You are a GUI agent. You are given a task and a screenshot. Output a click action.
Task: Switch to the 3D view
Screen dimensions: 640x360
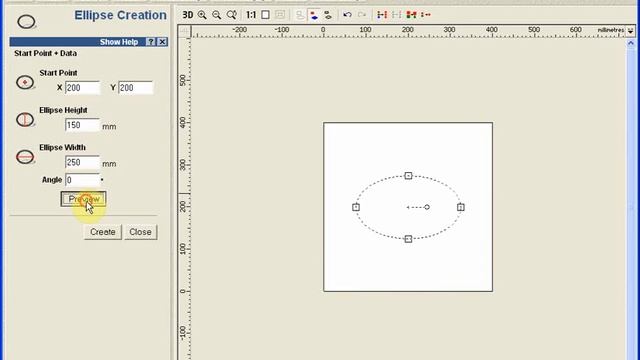188,15
